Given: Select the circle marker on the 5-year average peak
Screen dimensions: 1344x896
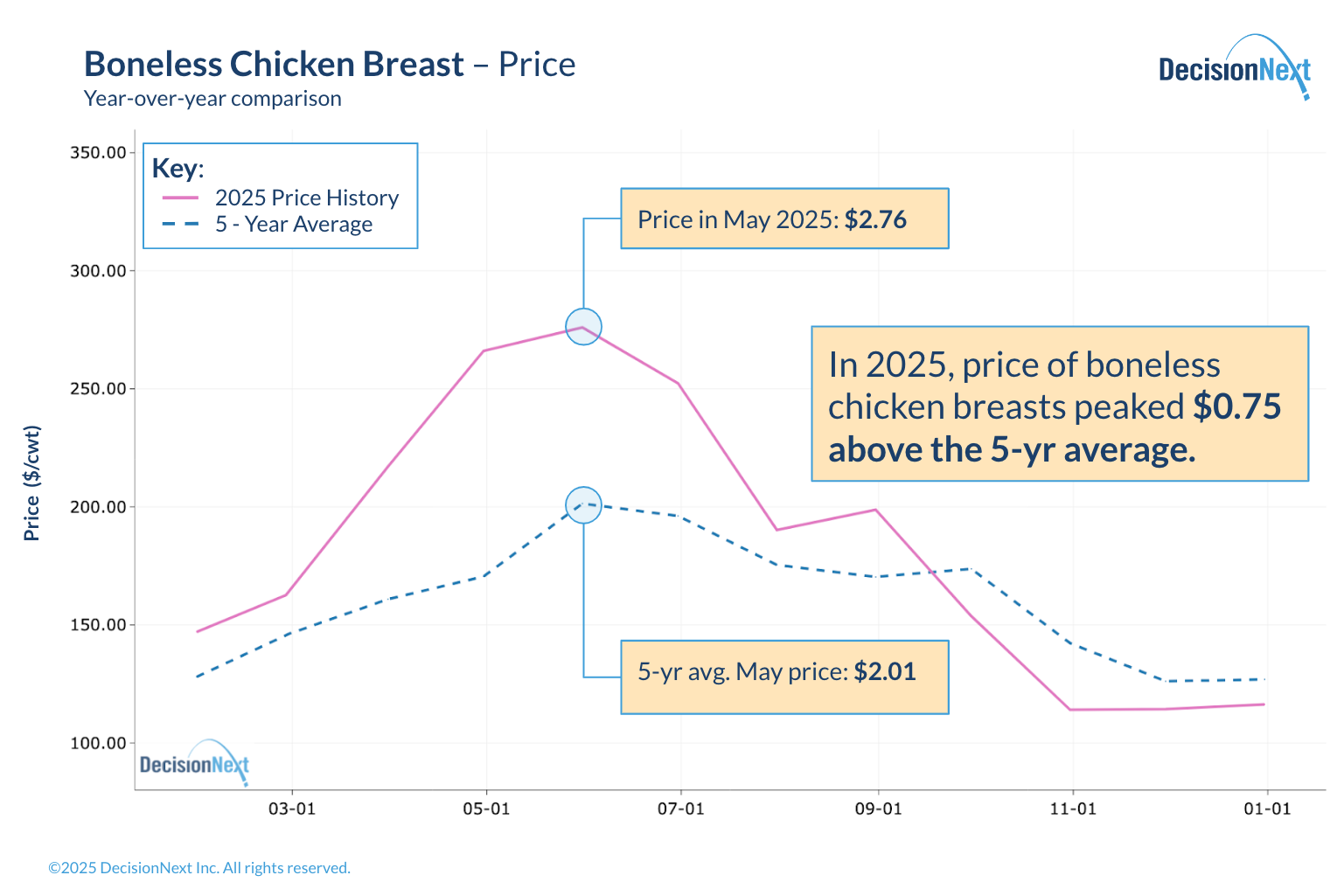Looking at the screenshot, I should 583,505.
